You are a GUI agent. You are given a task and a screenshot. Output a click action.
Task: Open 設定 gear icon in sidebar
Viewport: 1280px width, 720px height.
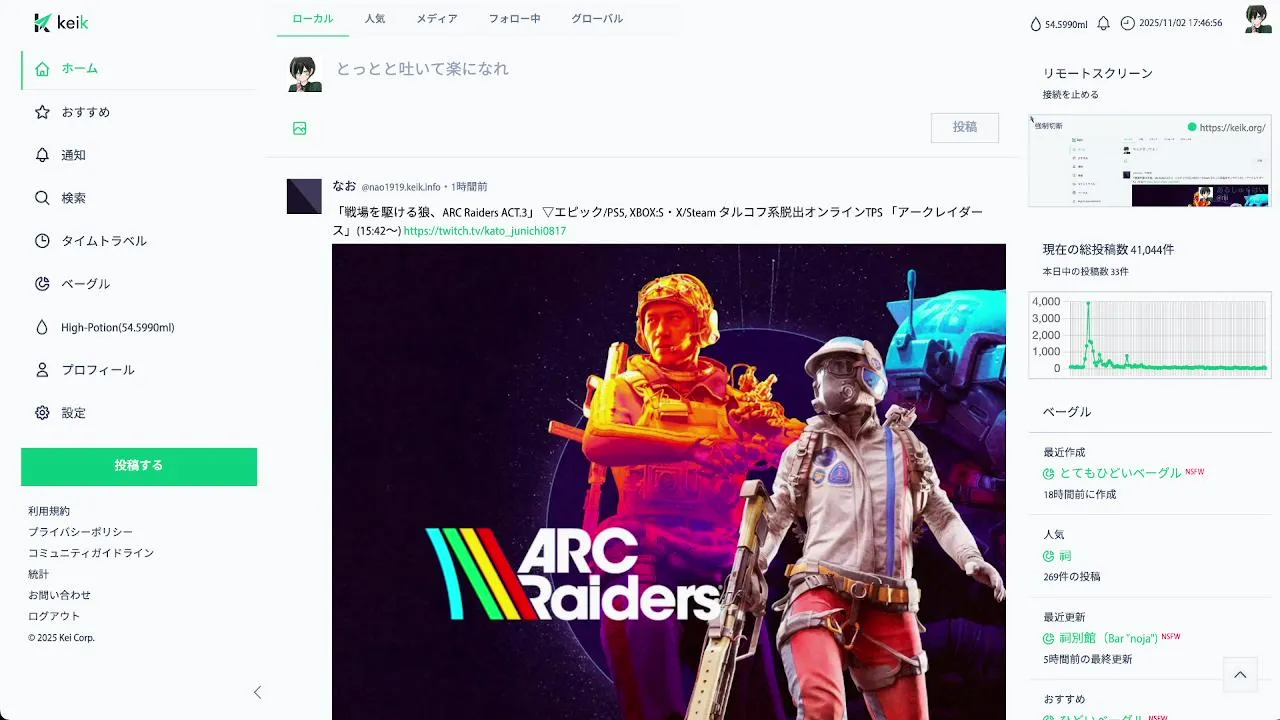coord(42,413)
